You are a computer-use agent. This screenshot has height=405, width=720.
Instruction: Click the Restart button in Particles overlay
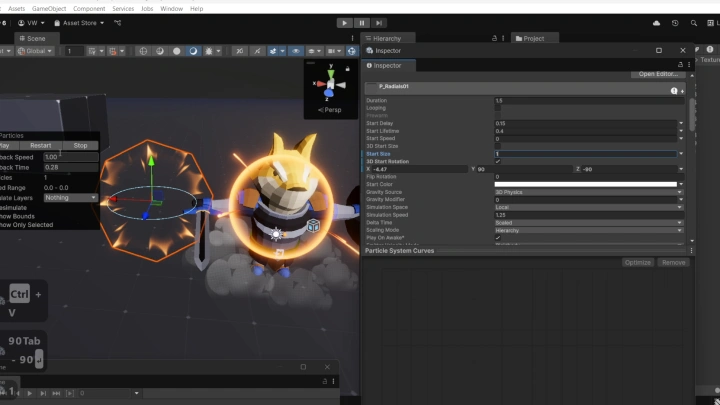pos(40,146)
